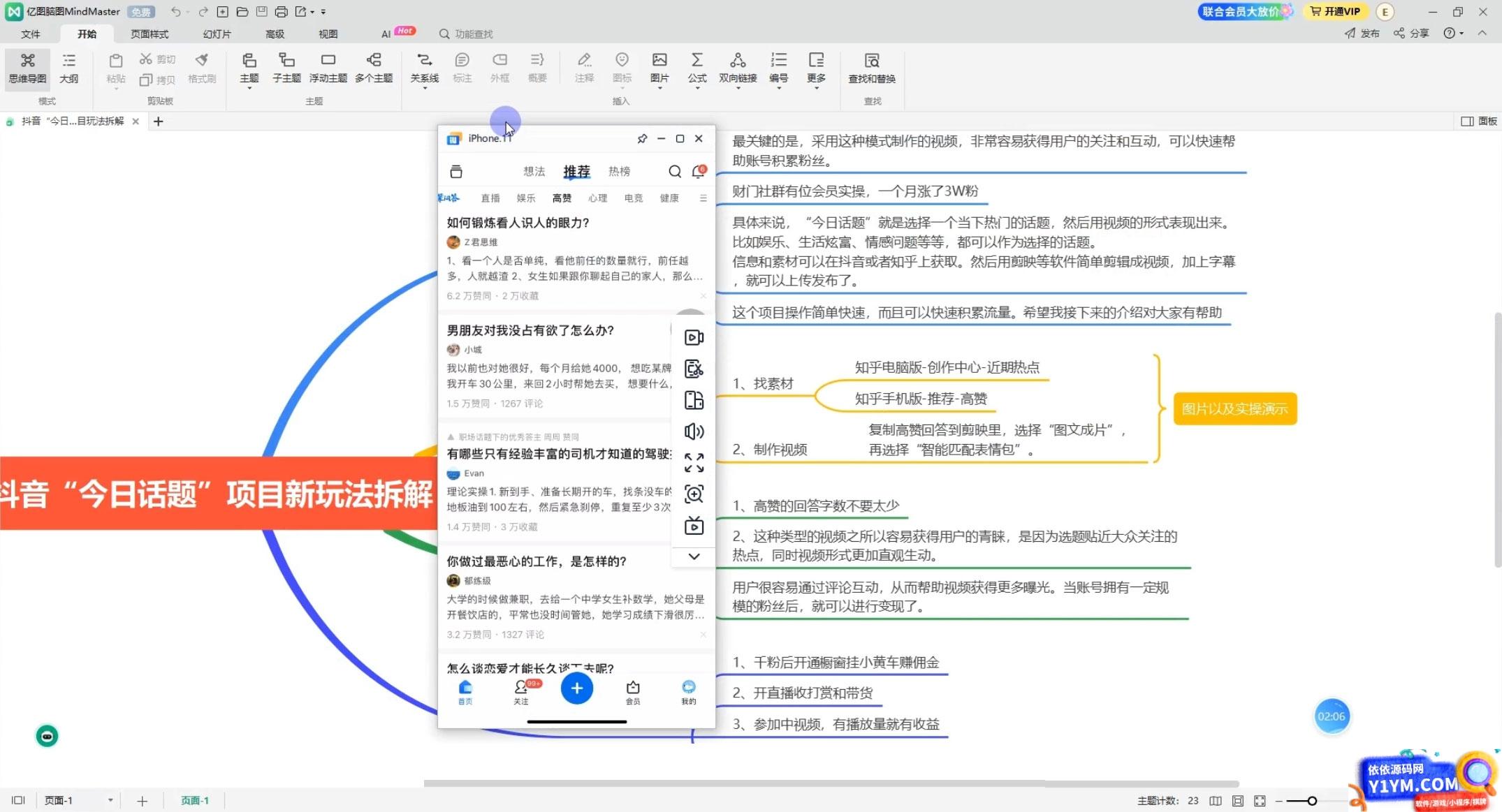The image size is (1502, 812).
Task: Expand the chevron on mirroring sidebar
Action: pyautogui.click(x=694, y=556)
